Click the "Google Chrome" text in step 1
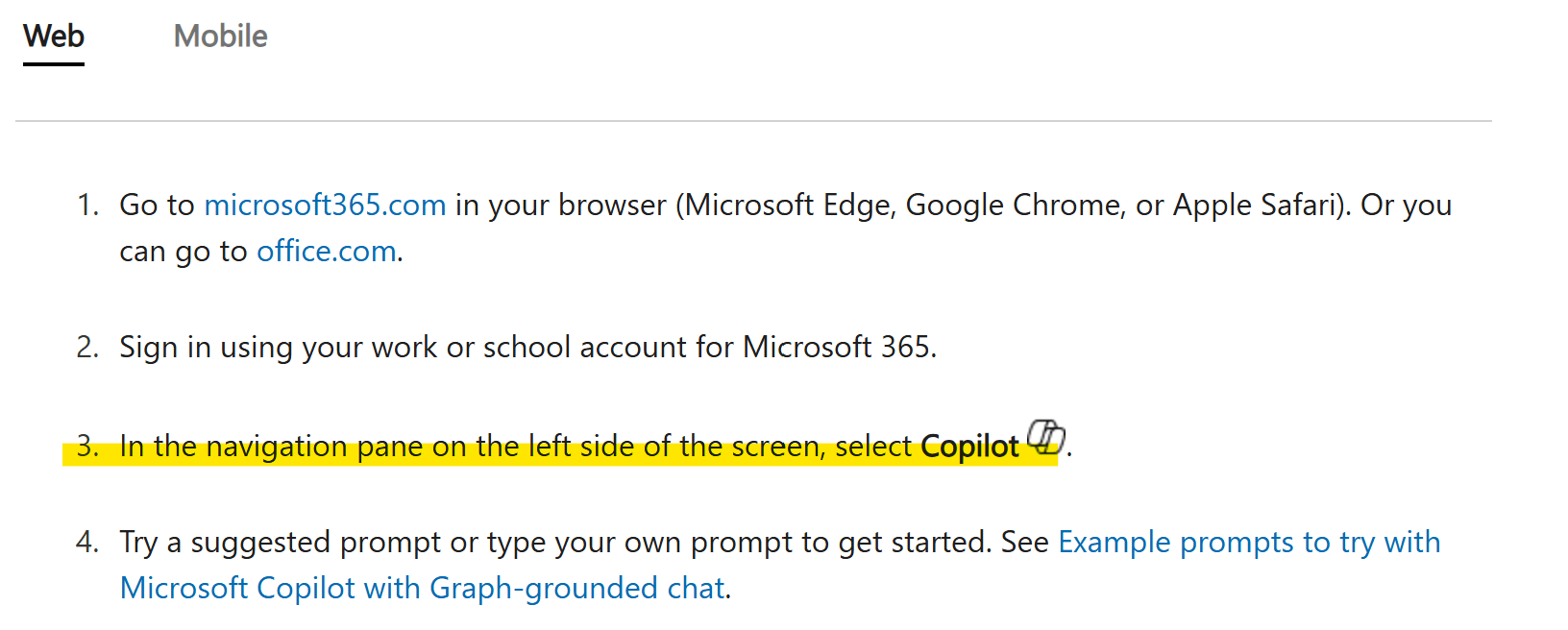1568x630 pixels. [1016, 205]
